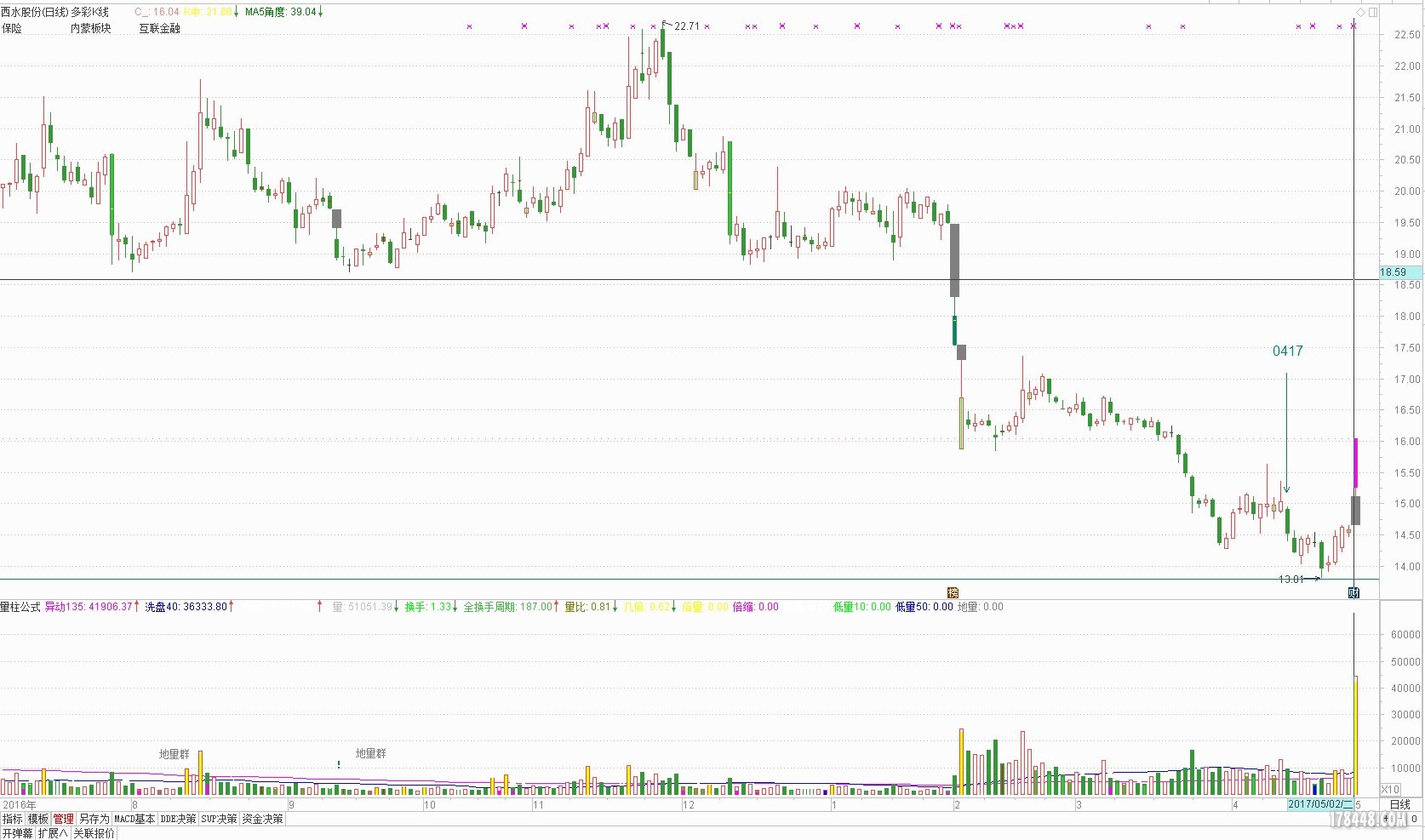Click the 地量: 0.00 value
The width and height of the screenshot is (1425, 840).
(x=981, y=607)
